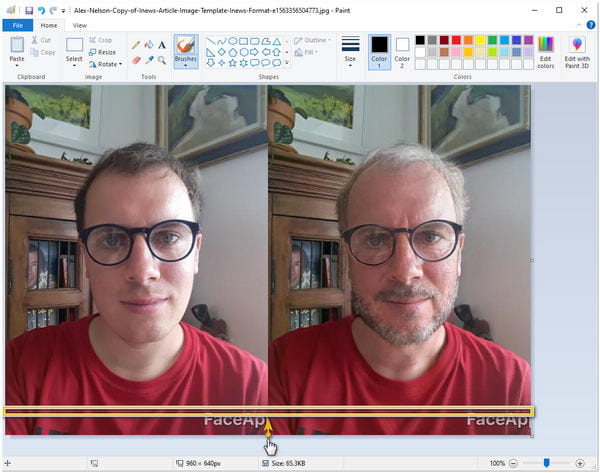Open Customize Quick Access Toolbar arrow
Image resolution: width=600 pixels, height=473 pixels.
64,11
